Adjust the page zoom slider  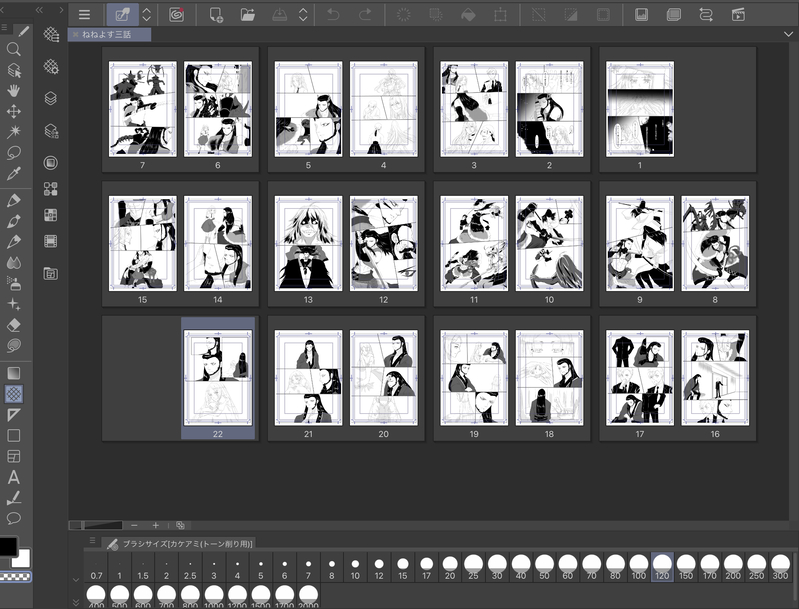(x=96, y=525)
